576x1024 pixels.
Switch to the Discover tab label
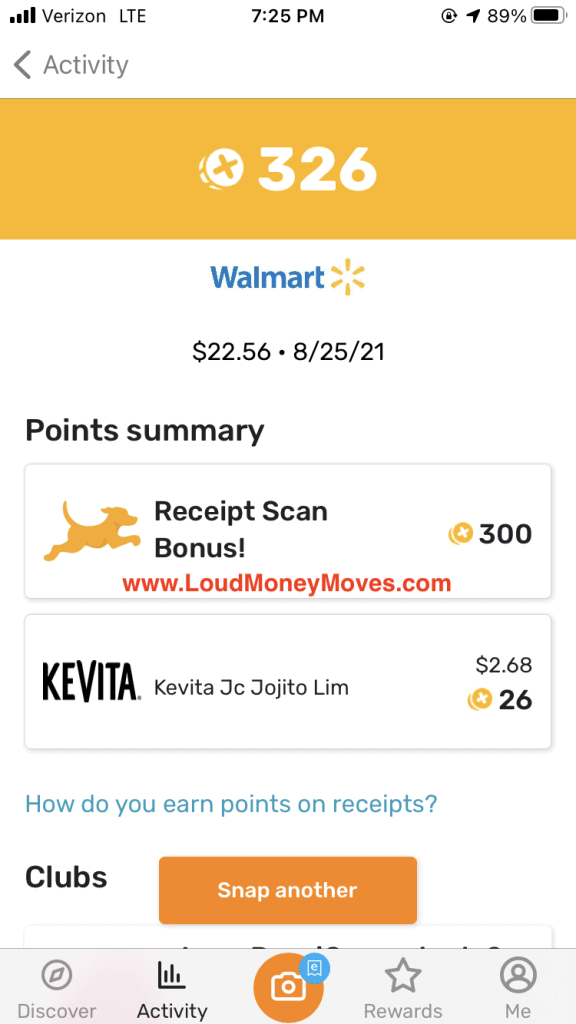pyautogui.click(x=56, y=1011)
